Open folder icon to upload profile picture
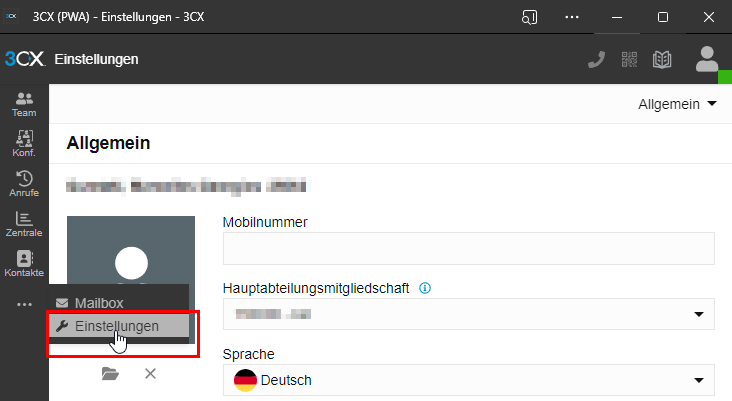This screenshot has height=401, width=732. click(x=110, y=373)
